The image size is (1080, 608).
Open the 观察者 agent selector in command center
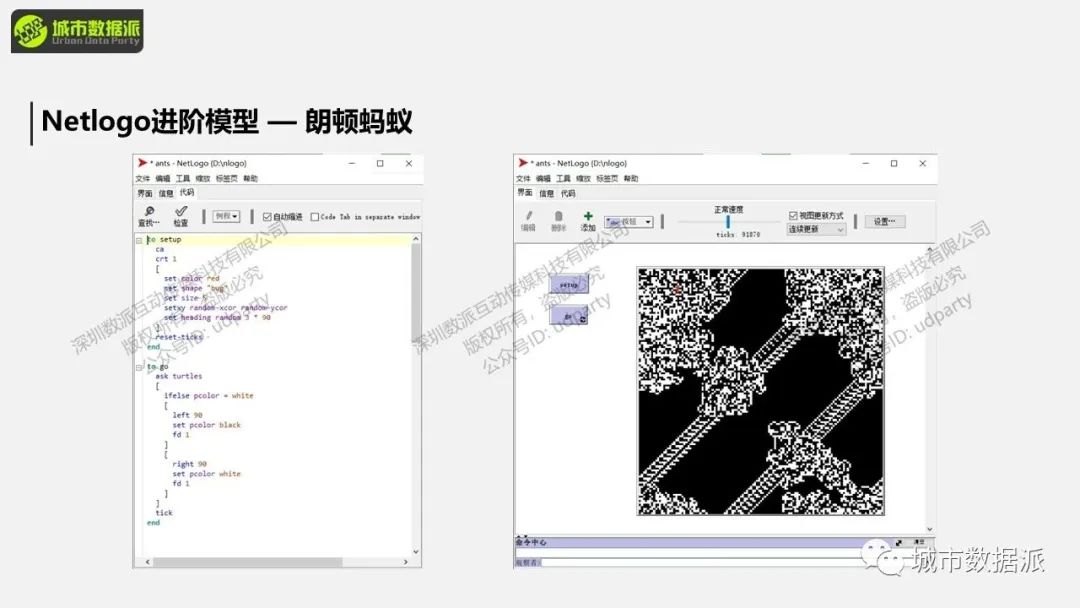point(528,563)
